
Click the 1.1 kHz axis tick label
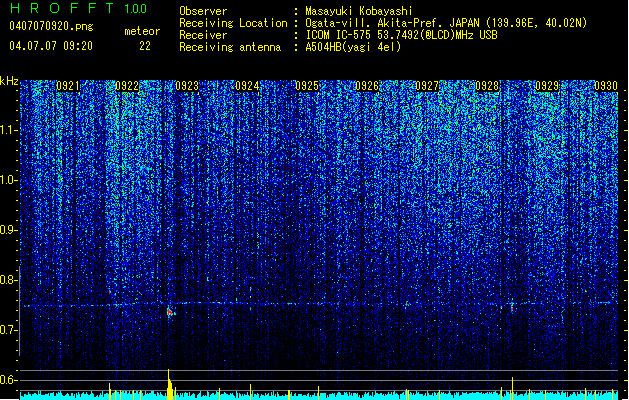point(8,130)
